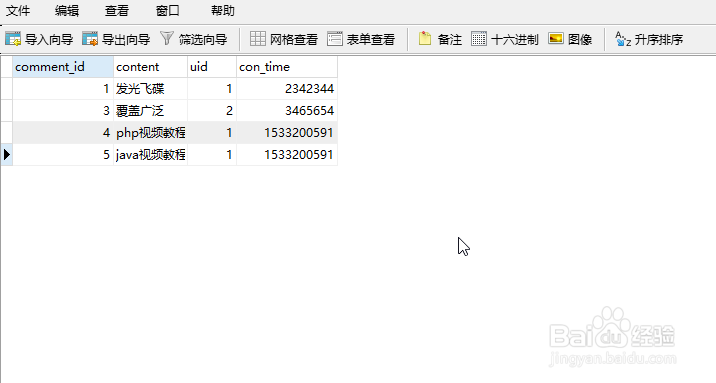Open the 编辑 menu
Image resolution: width=716 pixels, height=383 pixels.
(x=67, y=10)
